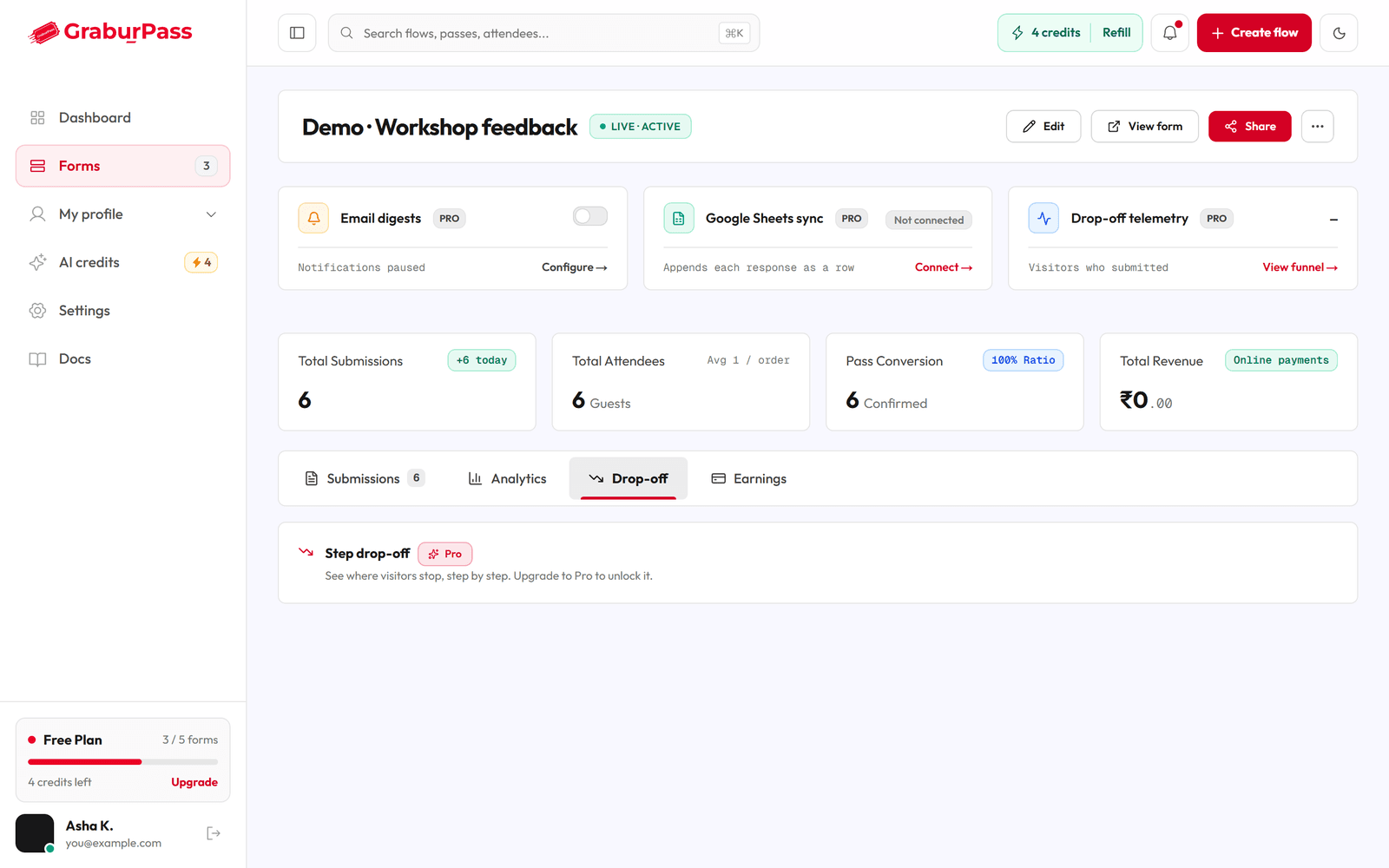
Task: Collapse the Drop-off telemetry card
Action: point(1333,220)
